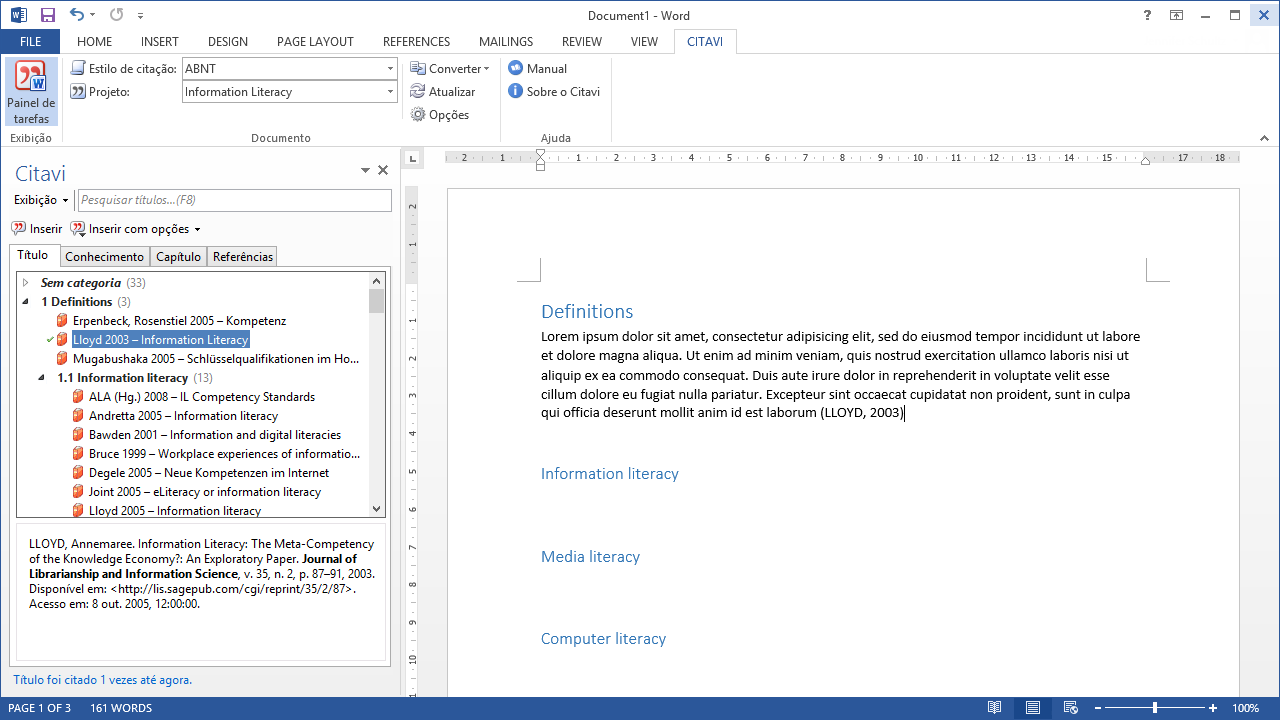Image resolution: width=1280 pixels, height=720 pixels.
Task: Click the Atualizar button
Action: (443, 92)
